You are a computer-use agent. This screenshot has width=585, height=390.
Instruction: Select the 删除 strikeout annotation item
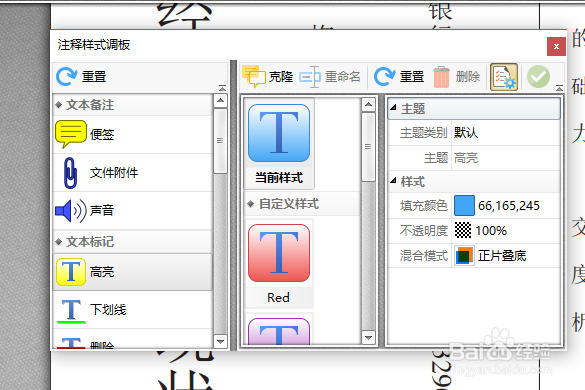pyautogui.click(x=133, y=339)
